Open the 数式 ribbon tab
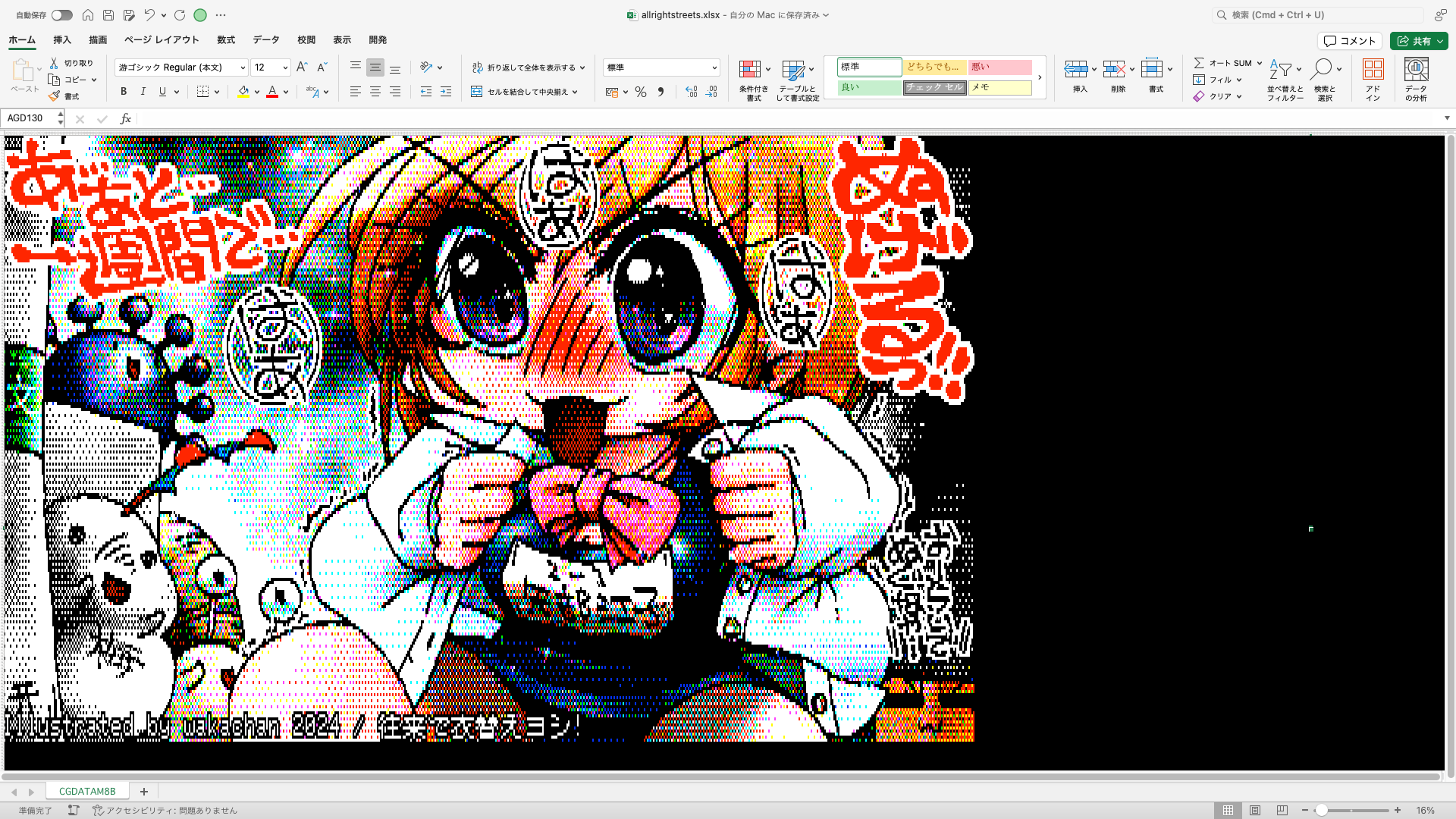 click(226, 40)
